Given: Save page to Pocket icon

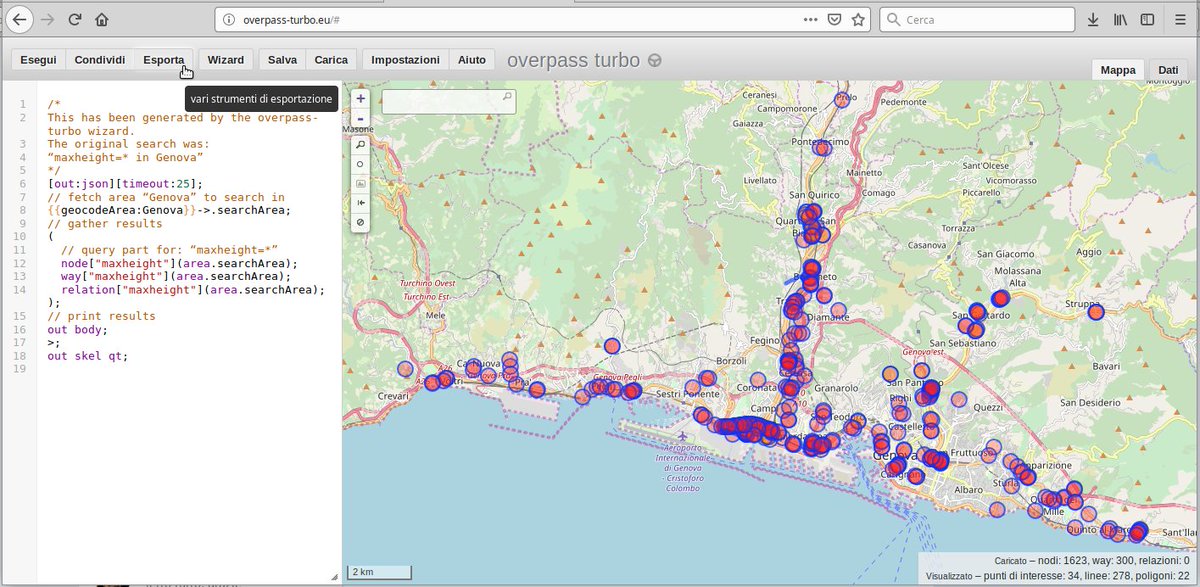Looking at the screenshot, I should 834,19.
